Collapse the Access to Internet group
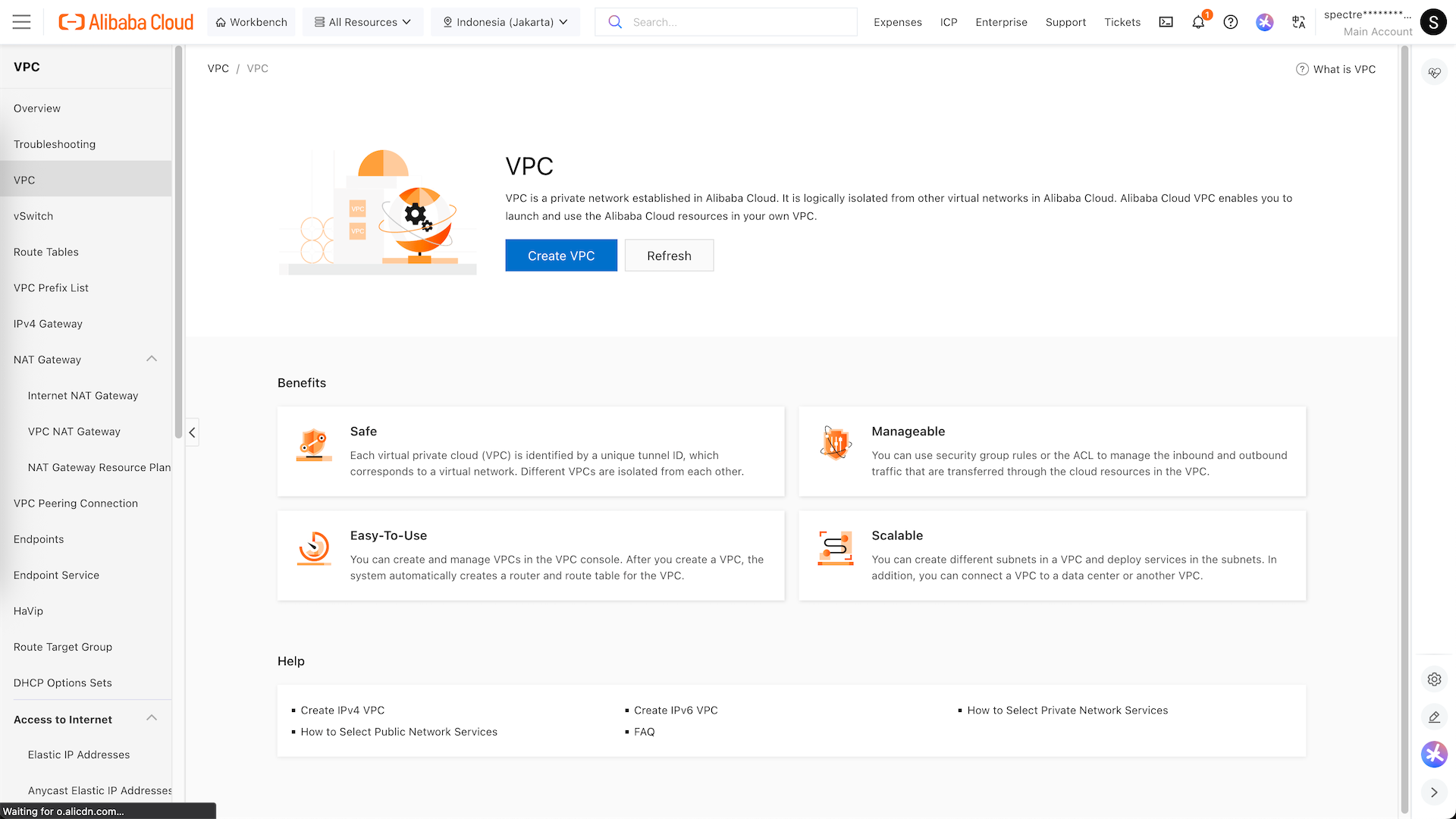This screenshot has height=819, width=1456. coord(152,718)
